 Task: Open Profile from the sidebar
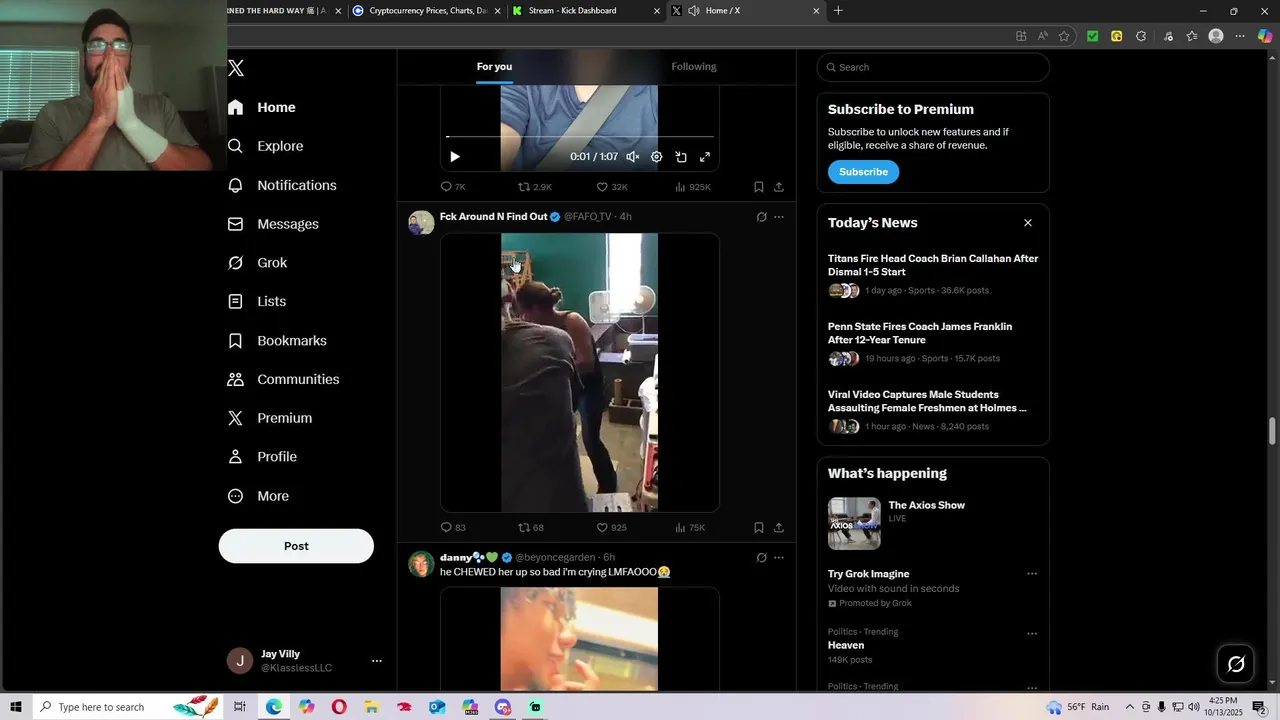click(262, 457)
